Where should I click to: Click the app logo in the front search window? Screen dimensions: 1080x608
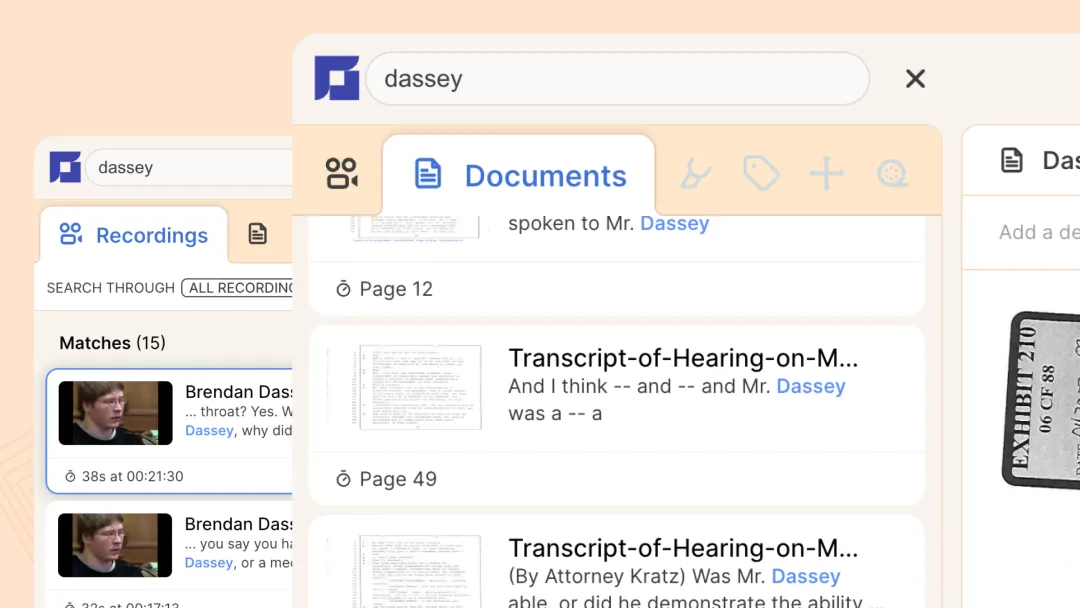[x=337, y=78]
